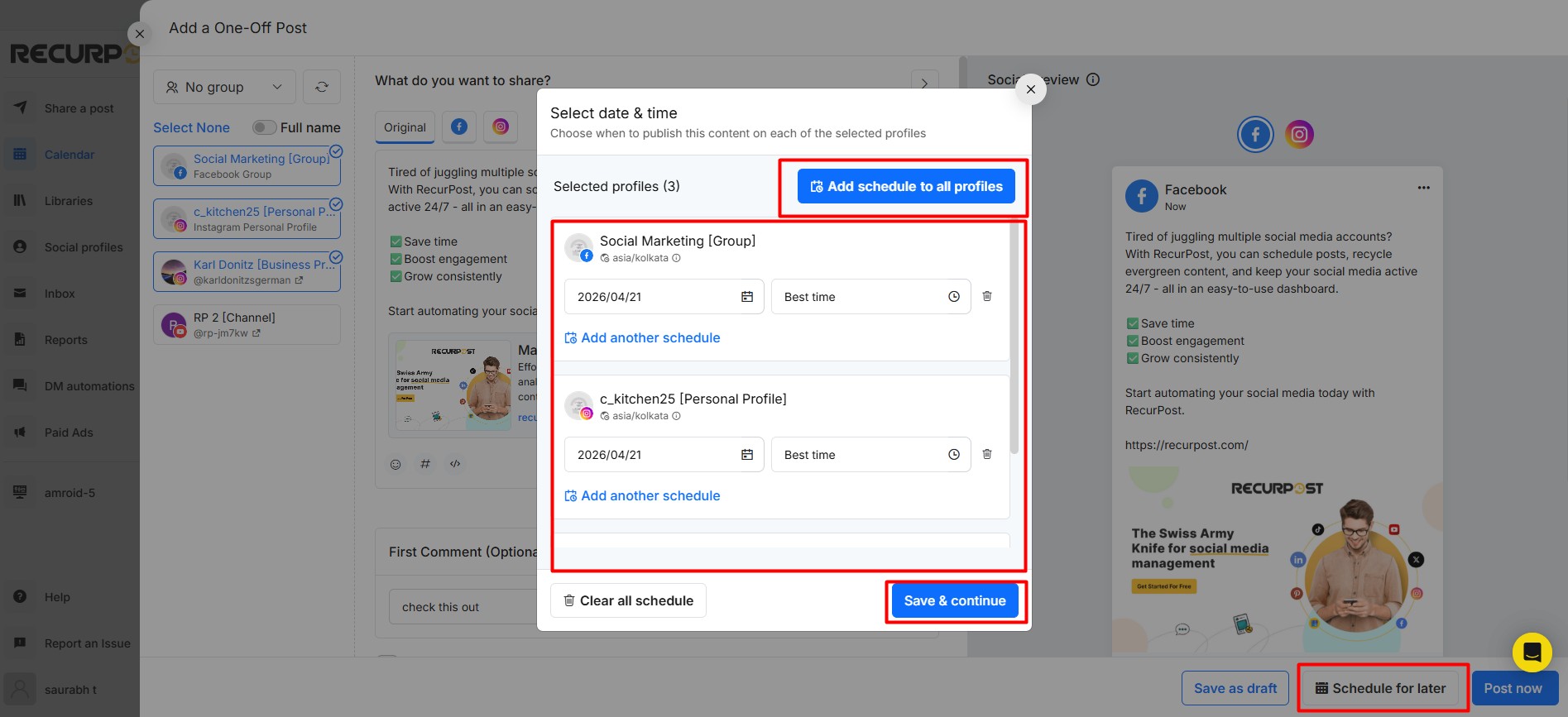Close the Add a One-Off Post panel
This screenshot has width=1568, height=717.
pos(140,34)
